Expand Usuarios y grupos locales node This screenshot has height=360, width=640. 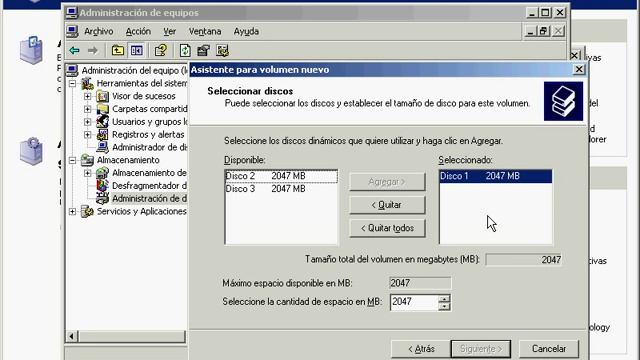(87, 122)
